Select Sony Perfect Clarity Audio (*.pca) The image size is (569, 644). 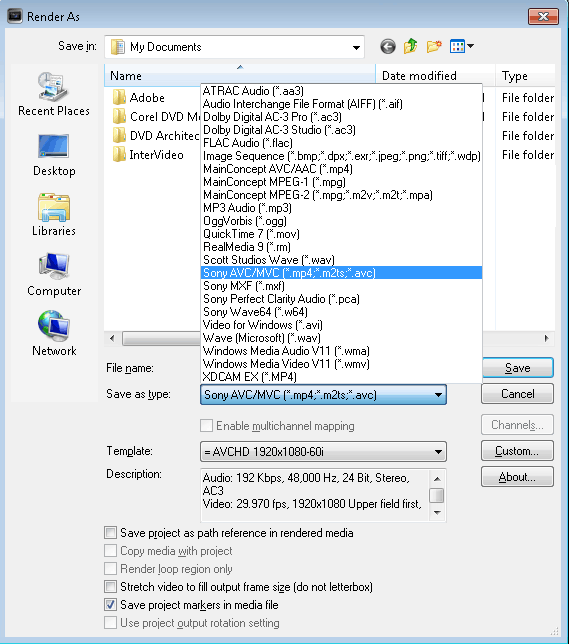(x=341, y=299)
